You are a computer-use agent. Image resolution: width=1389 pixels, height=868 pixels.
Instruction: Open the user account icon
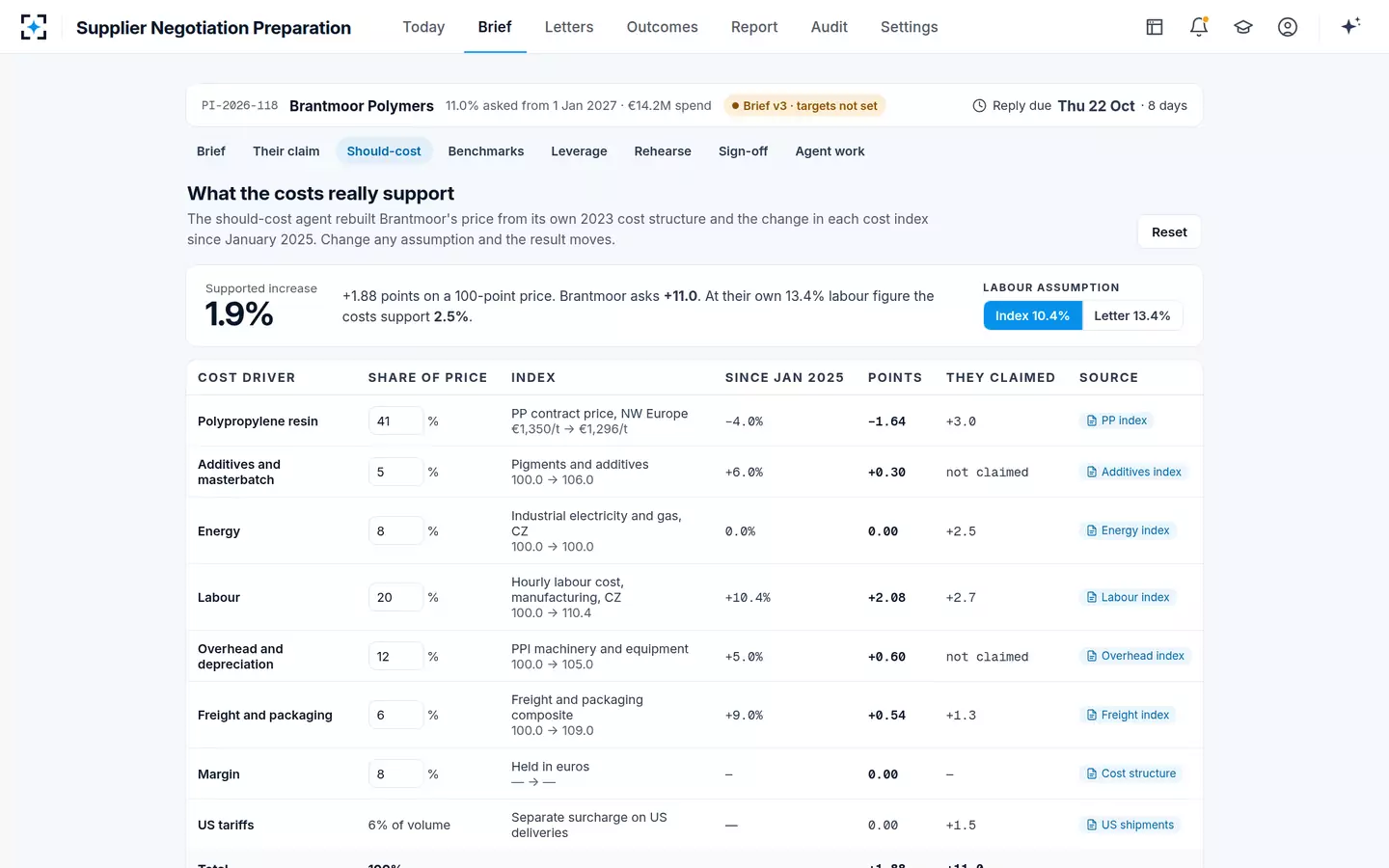[1288, 27]
